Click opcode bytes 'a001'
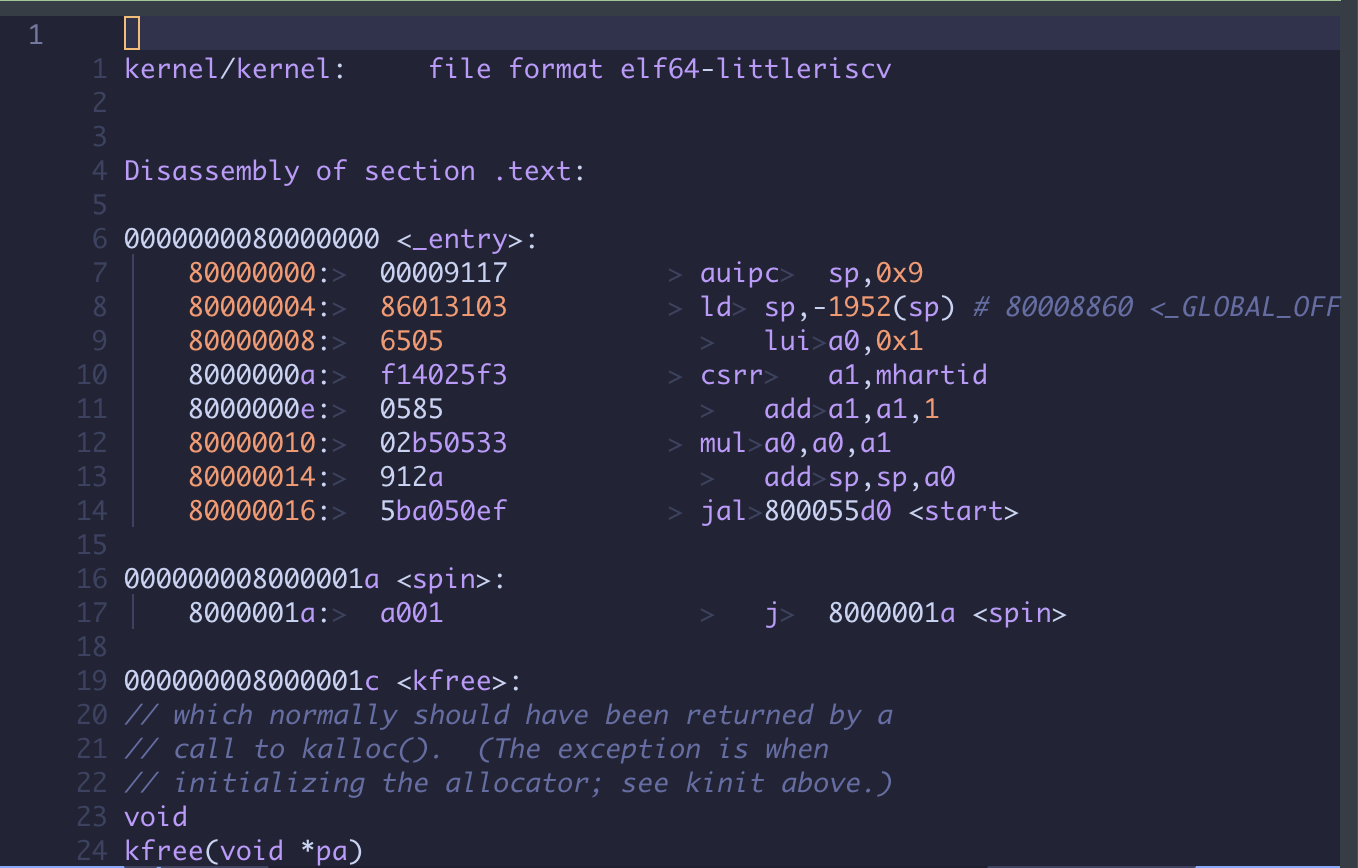This screenshot has height=868, width=1358. coord(412,613)
